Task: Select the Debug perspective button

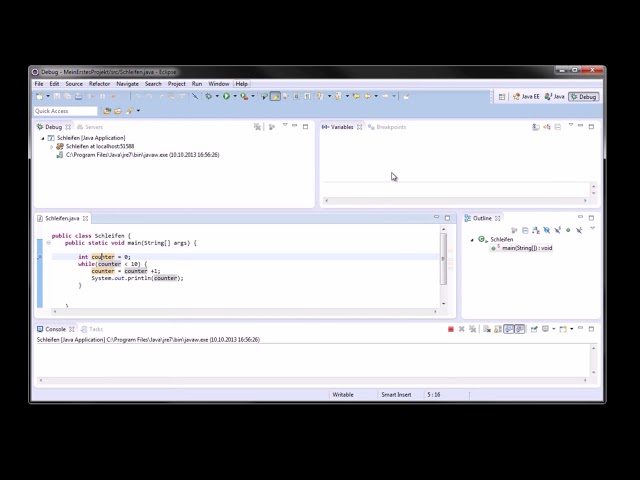Action: (584, 97)
